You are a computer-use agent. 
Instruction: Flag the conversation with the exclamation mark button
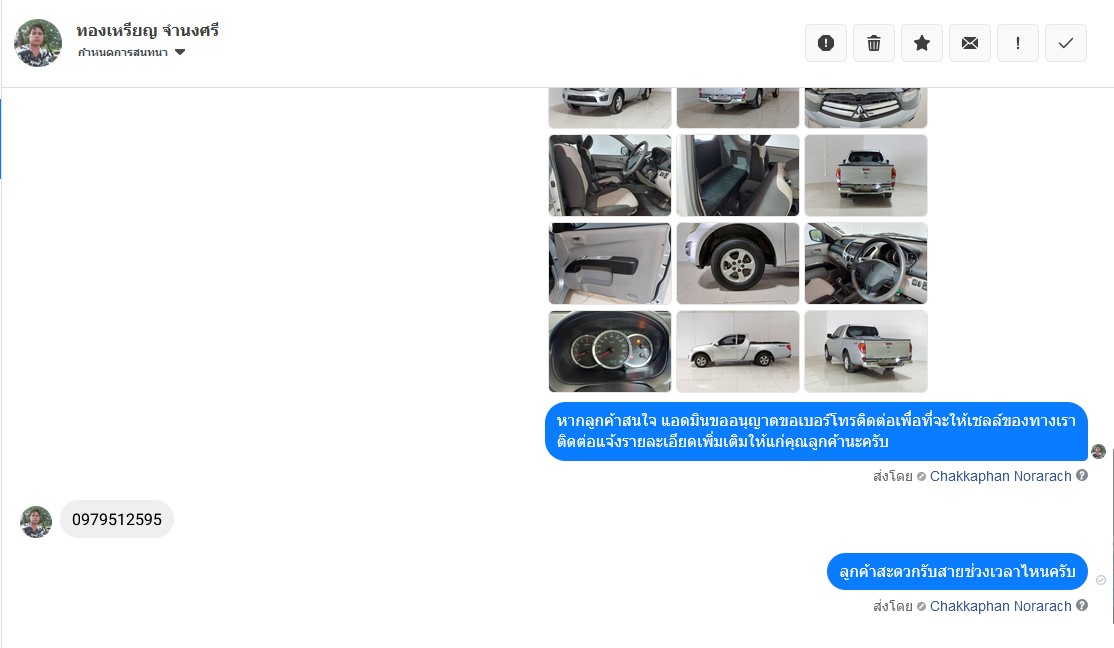pyautogui.click(x=1017, y=43)
